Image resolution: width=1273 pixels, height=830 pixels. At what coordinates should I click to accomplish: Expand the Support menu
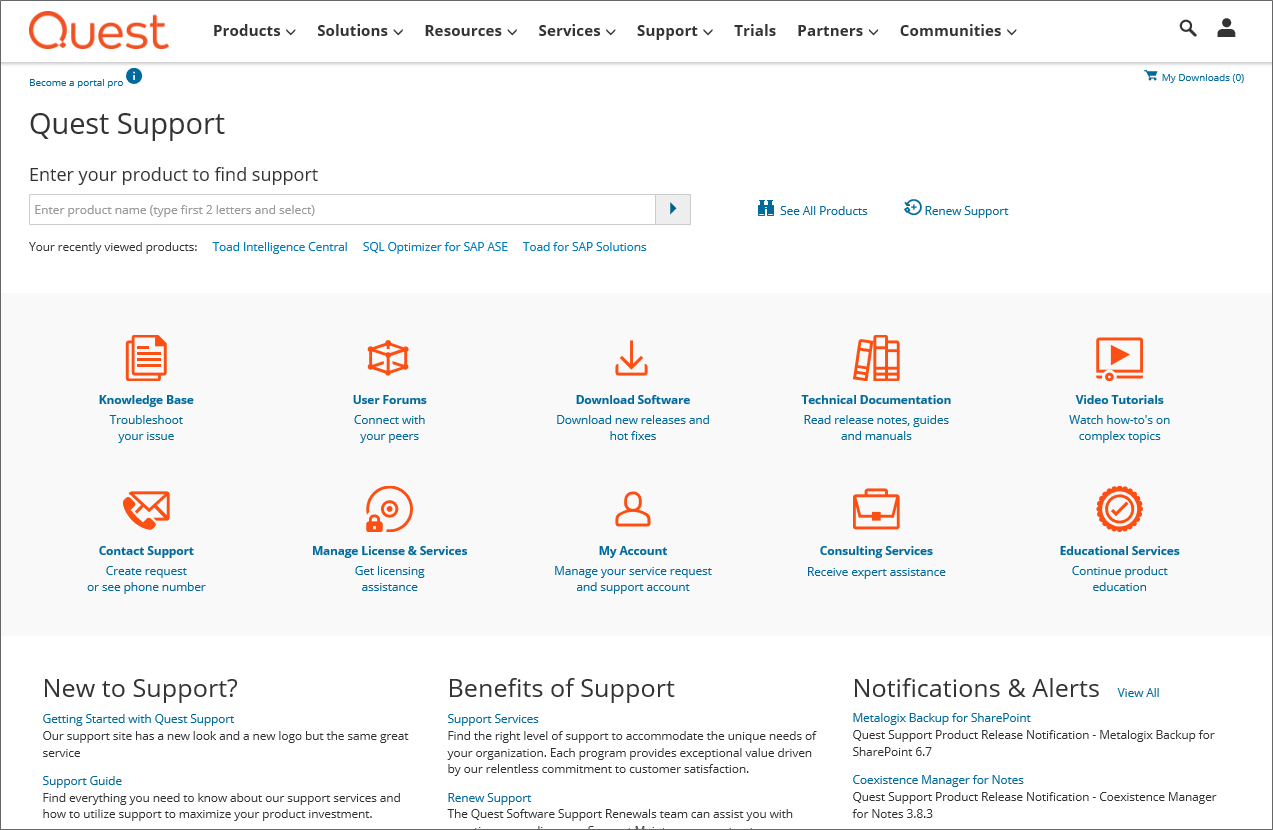(x=675, y=31)
